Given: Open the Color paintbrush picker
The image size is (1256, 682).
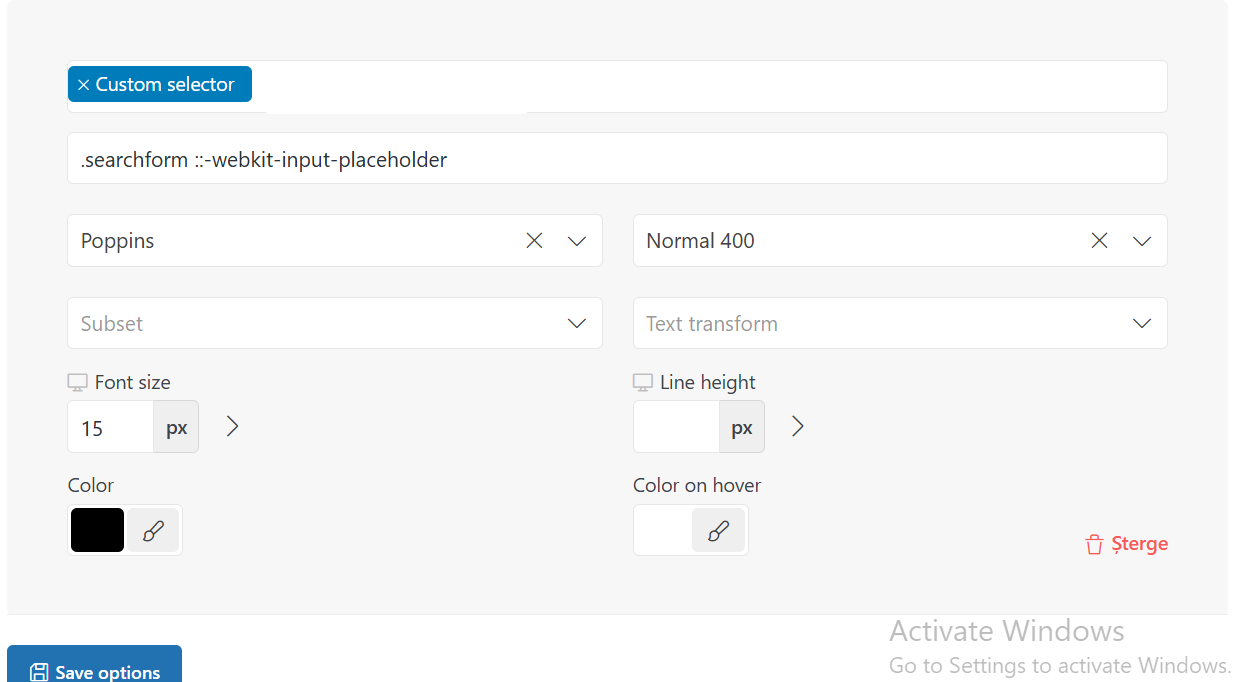Looking at the screenshot, I should pyautogui.click(x=153, y=530).
